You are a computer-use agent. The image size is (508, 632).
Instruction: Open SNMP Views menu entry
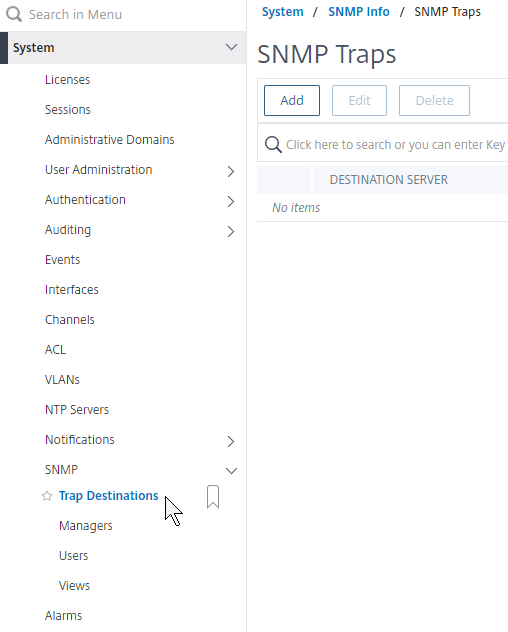[x=74, y=586]
